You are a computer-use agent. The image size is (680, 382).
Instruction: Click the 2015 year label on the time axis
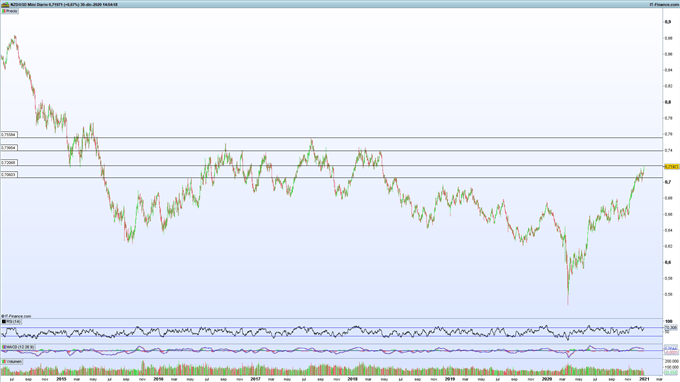tap(62, 379)
